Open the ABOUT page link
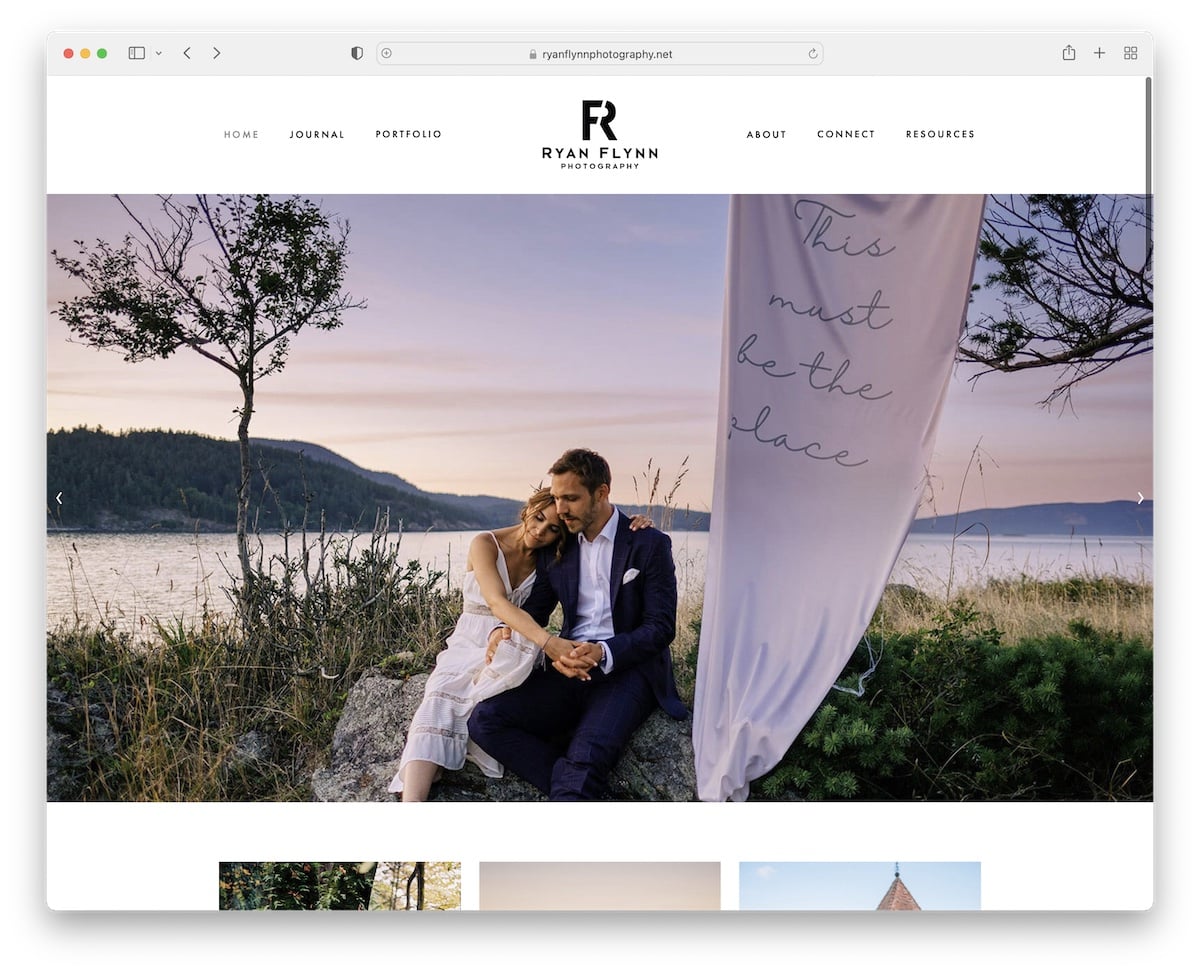 coord(766,134)
